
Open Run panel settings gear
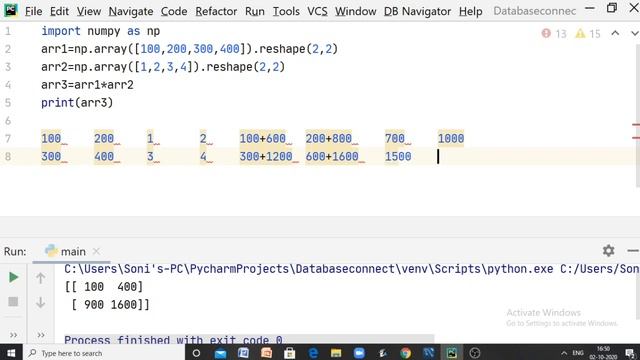tap(608, 251)
